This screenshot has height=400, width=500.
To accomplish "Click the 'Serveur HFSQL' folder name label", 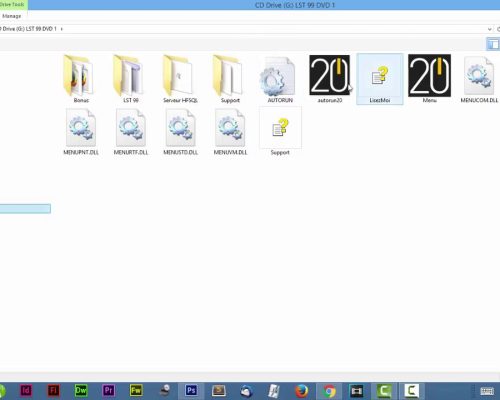I will (x=180, y=100).
